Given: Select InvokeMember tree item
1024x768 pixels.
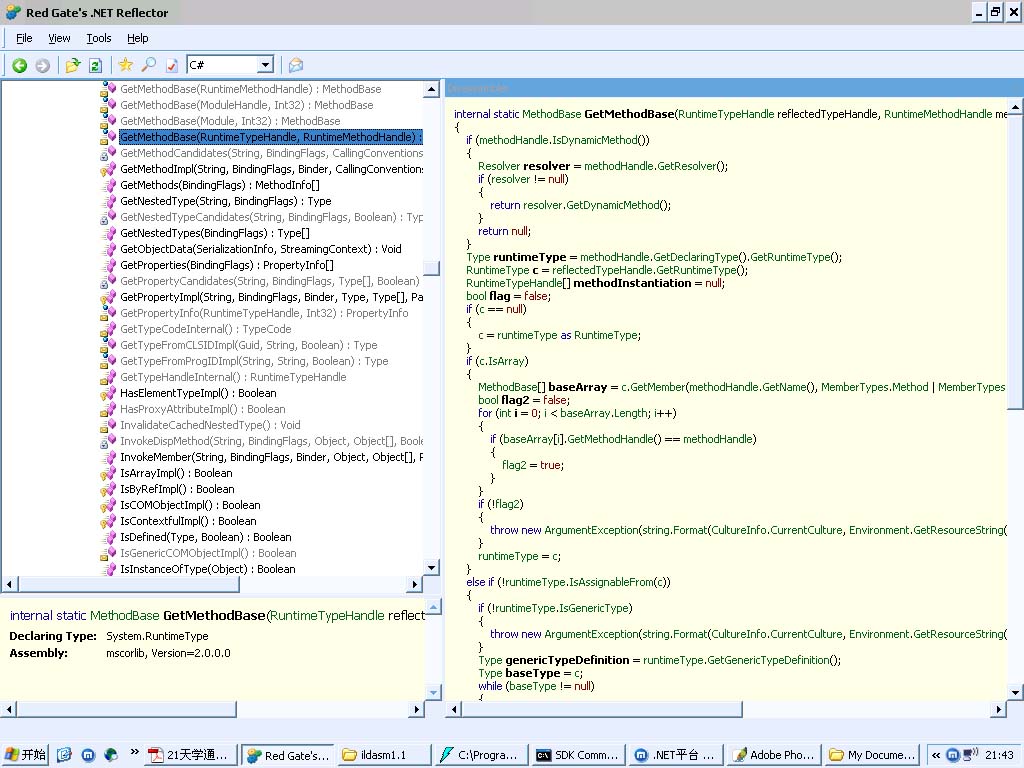Looking at the screenshot, I should (x=271, y=457).
